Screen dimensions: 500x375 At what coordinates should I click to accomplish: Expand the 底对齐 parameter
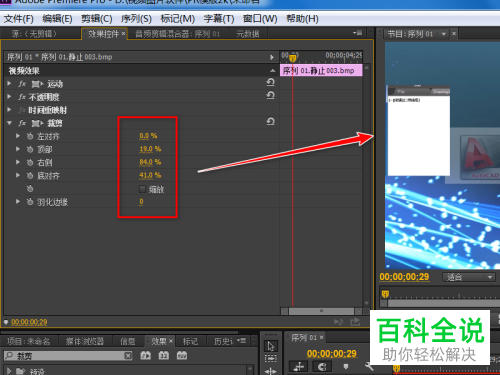(18, 175)
